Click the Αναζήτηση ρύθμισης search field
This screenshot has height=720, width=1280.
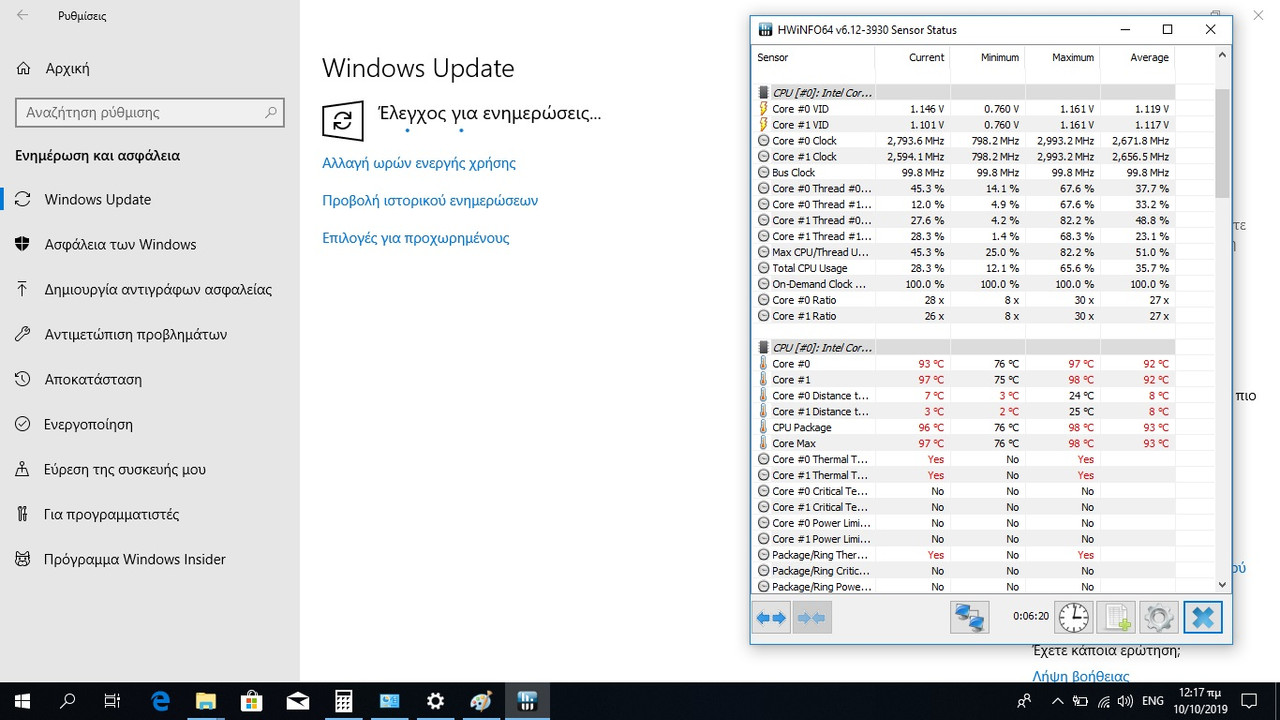click(150, 113)
